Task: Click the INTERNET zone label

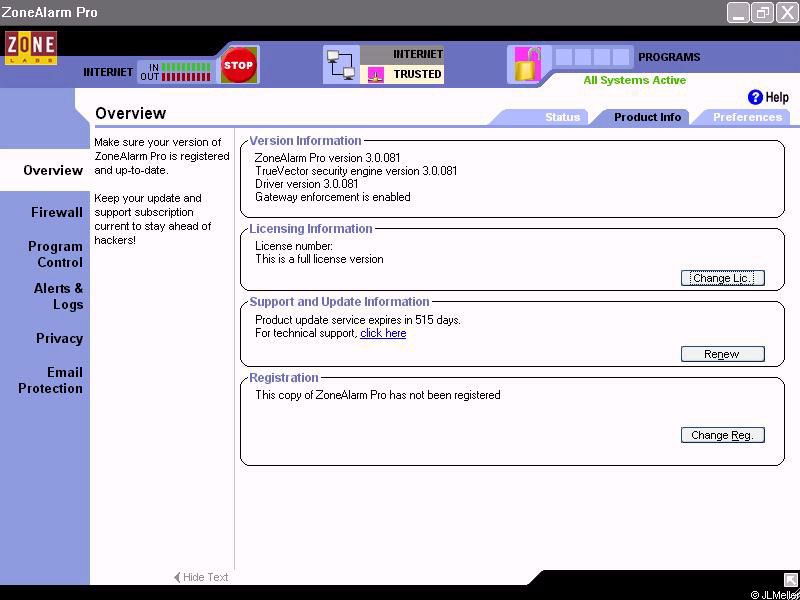Action: coord(418,54)
